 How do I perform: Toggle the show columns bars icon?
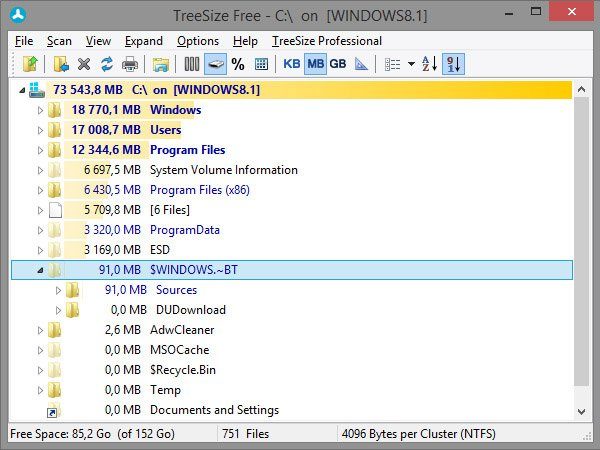[x=192, y=64]
